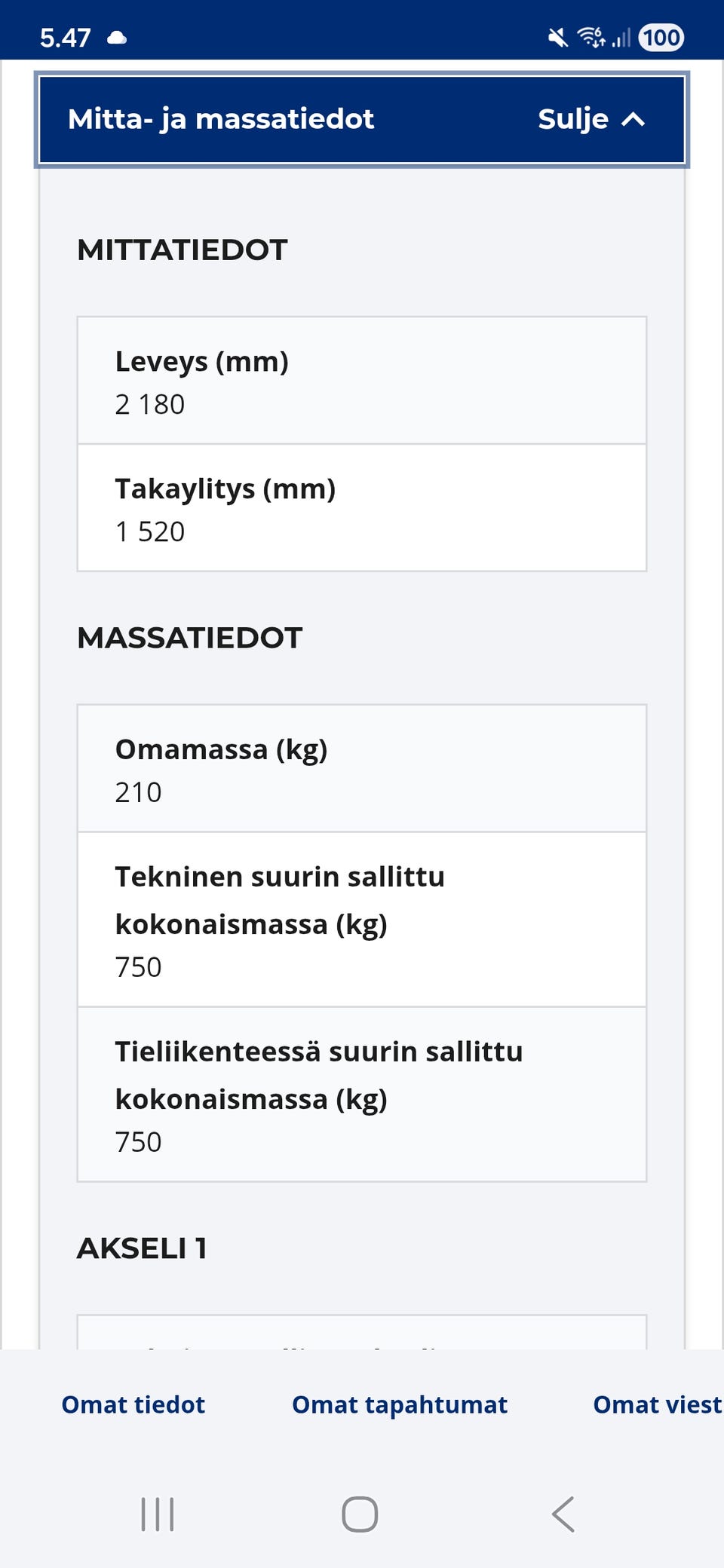
Task: Tap the muted sound status icon
Action: coord(558,37)
